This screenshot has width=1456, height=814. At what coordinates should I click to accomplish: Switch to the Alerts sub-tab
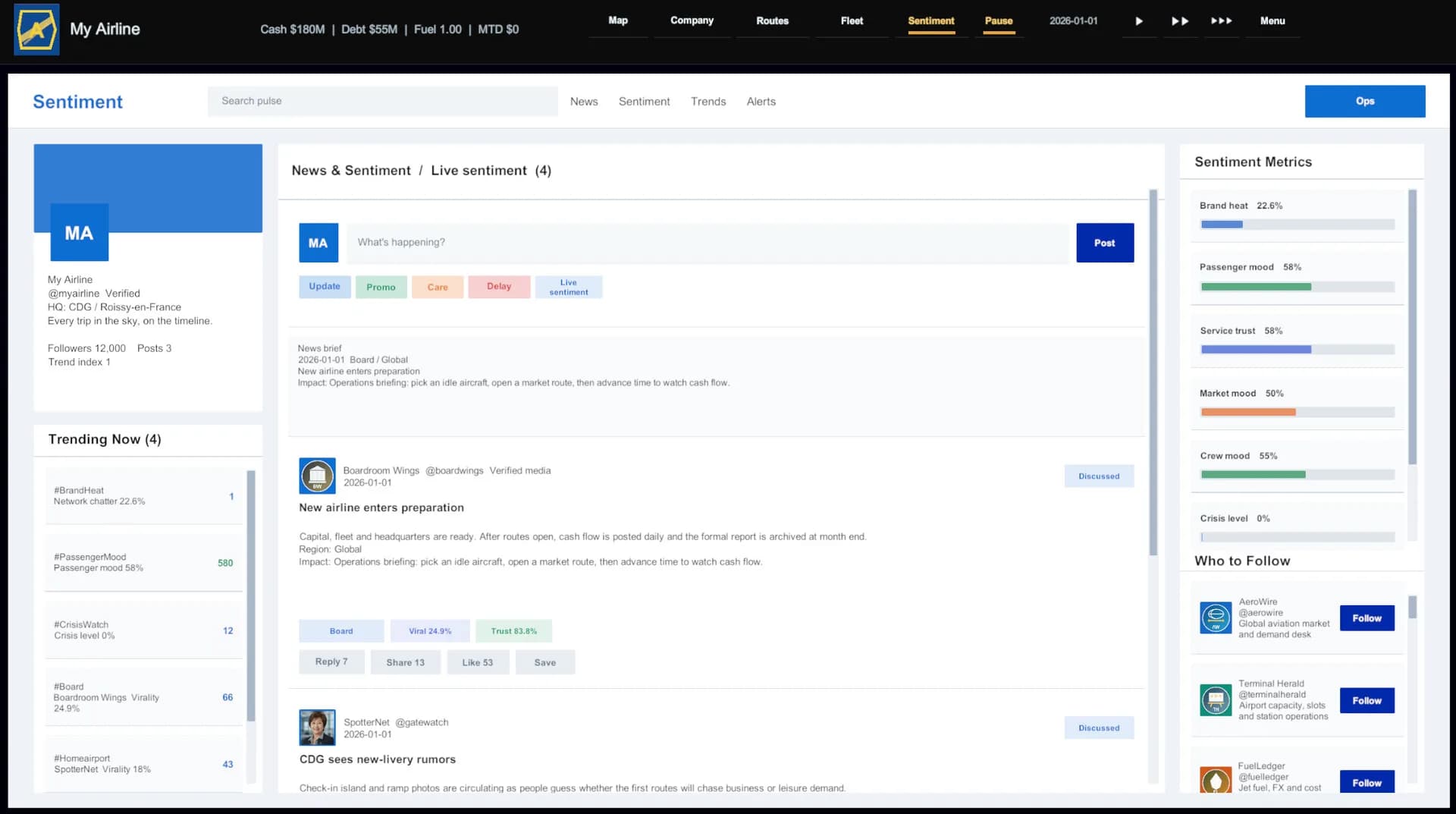(761, 102)
